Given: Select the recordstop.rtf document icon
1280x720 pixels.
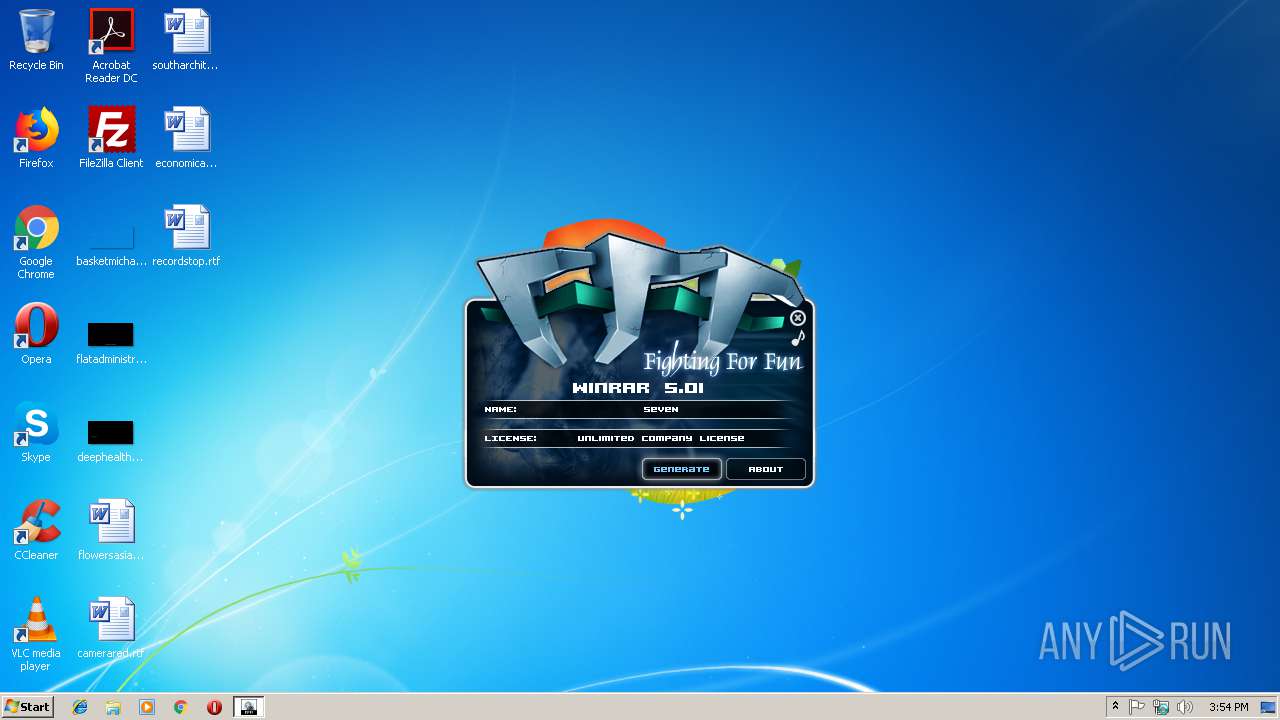Looking at the screenshot, I should [x=186, y=236].
